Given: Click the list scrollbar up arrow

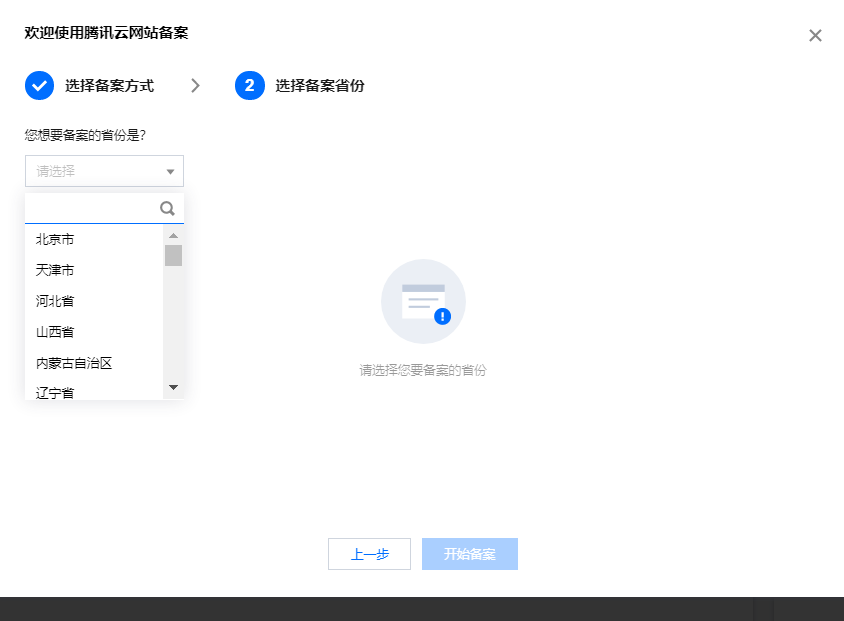Looking at the screenshot, I should (173, 235).
